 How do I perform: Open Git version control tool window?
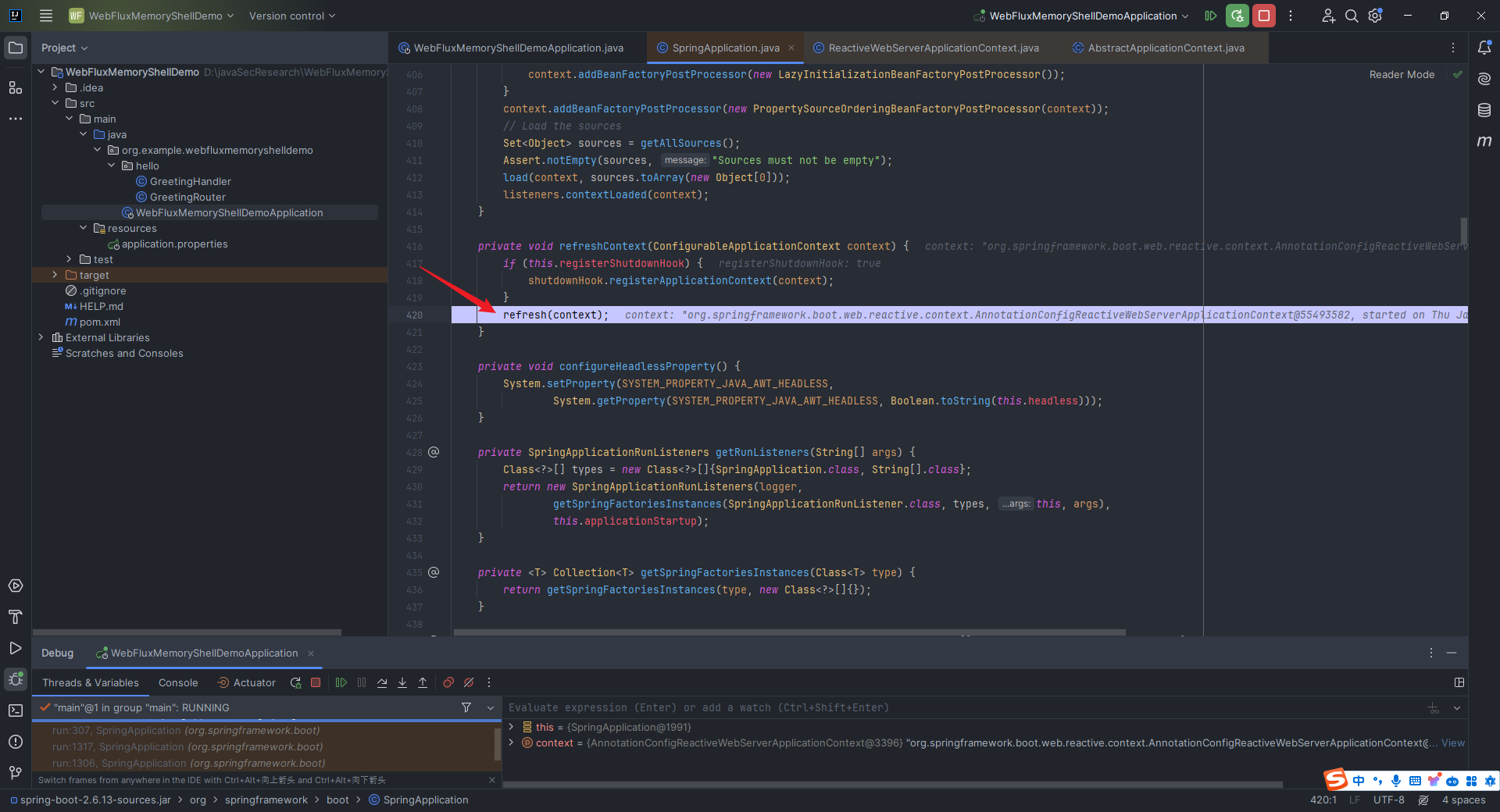tap(16, 773)
